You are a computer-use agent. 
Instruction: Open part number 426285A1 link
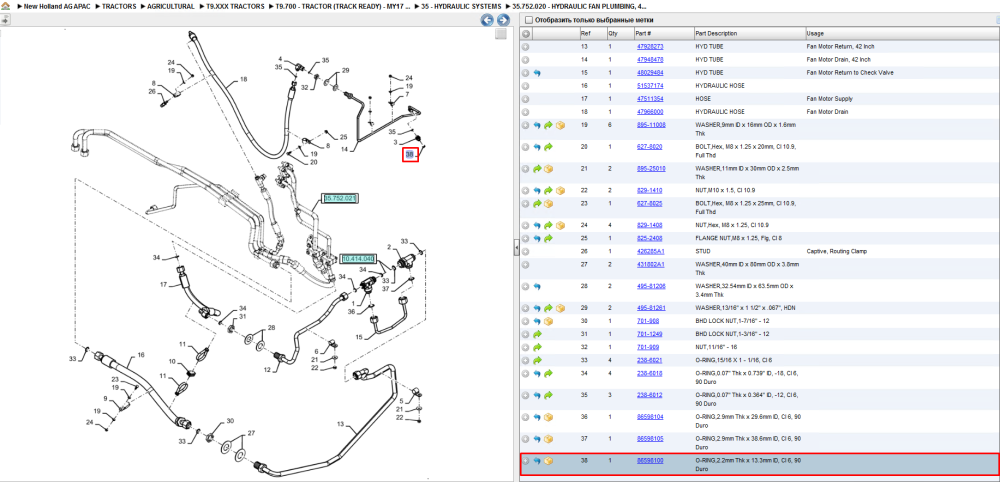coord(651,251)
